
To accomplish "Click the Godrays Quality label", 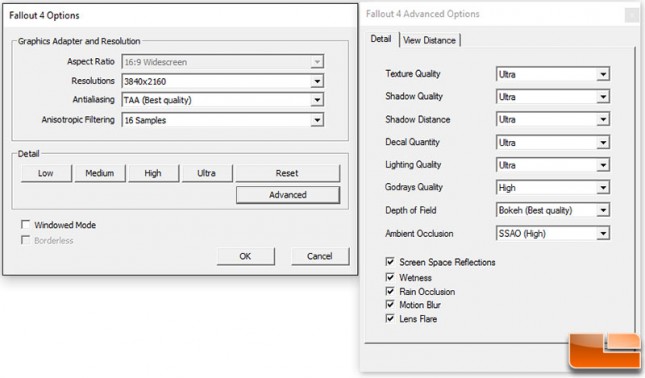I will pos(414,187).
